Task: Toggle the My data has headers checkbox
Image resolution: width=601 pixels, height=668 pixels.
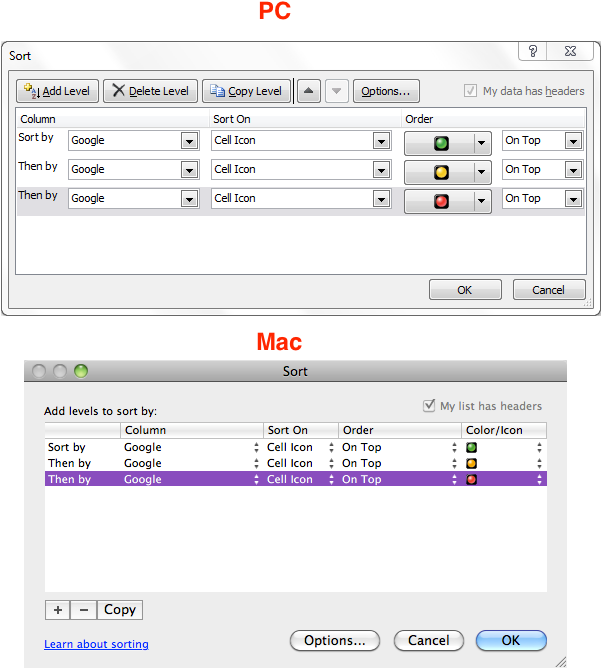Action: pos(470,91)
